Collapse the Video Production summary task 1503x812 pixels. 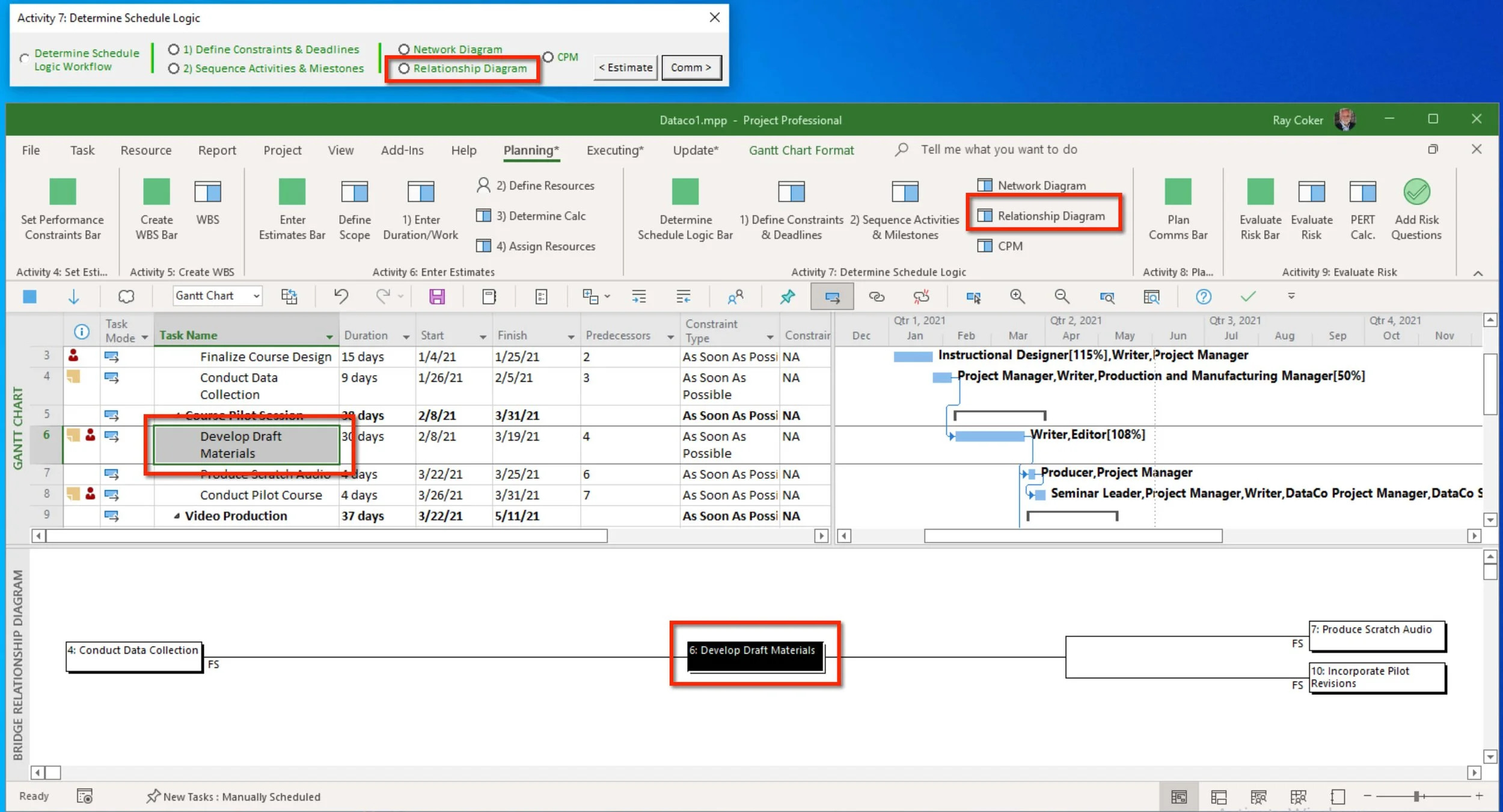(177, 516)
